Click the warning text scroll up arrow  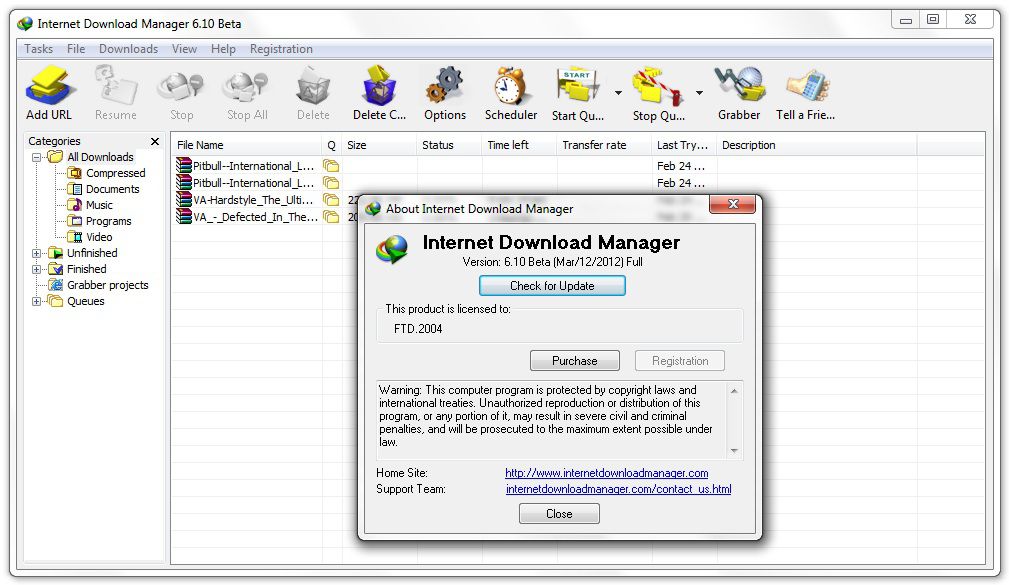click(x=734, y=391)
